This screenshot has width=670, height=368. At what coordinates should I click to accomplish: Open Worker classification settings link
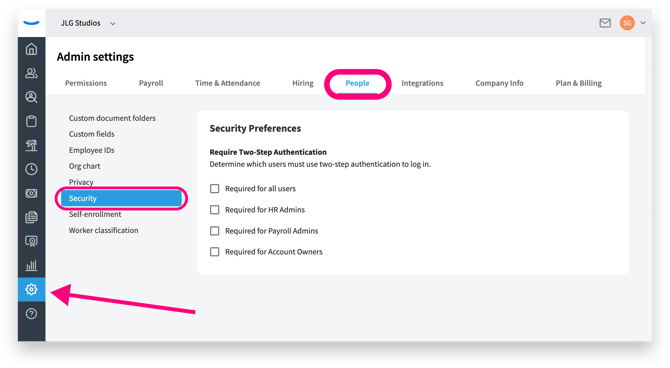[103, 230]
